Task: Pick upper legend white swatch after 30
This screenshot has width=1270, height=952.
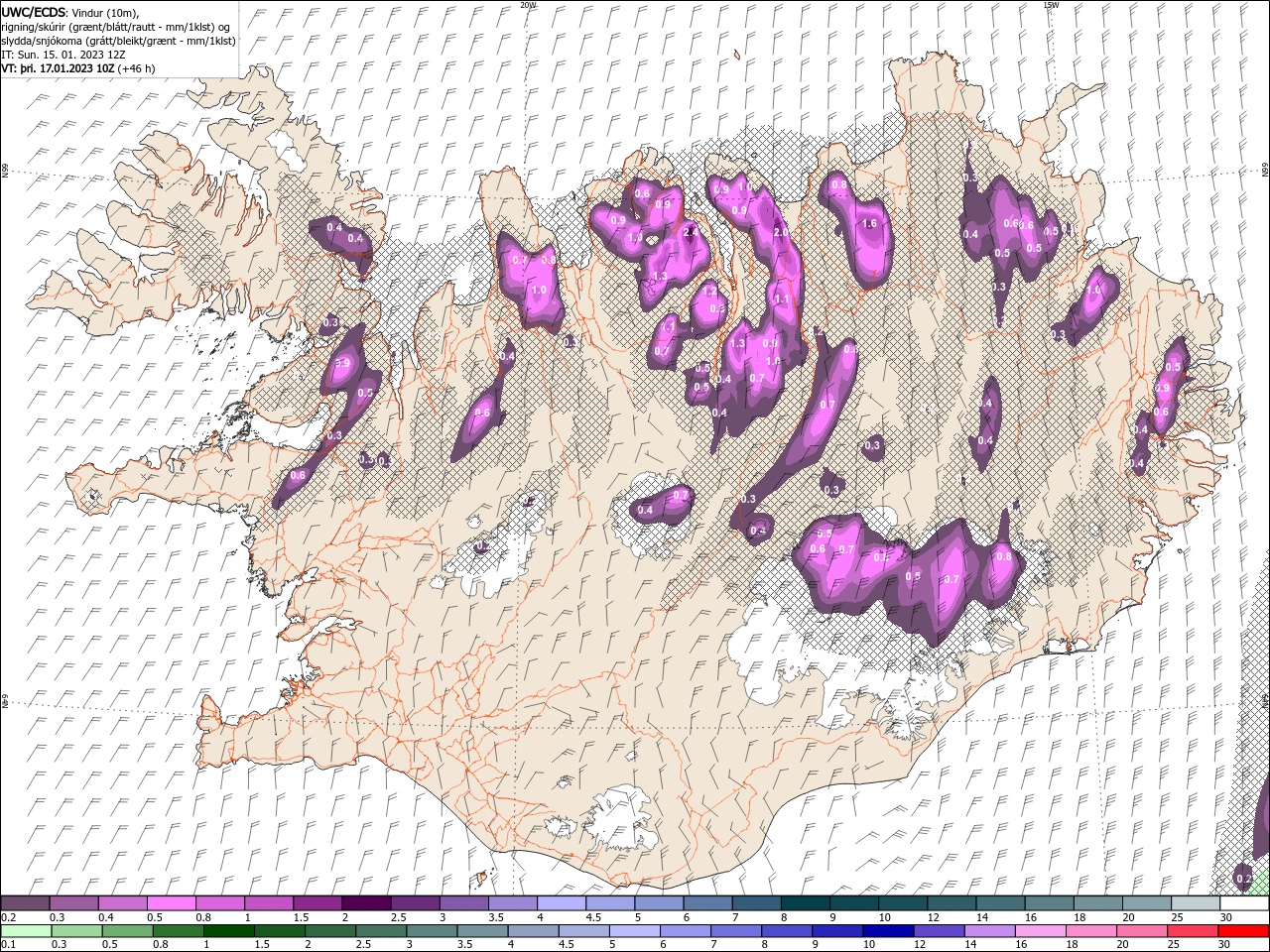Action: (1245, 903)
